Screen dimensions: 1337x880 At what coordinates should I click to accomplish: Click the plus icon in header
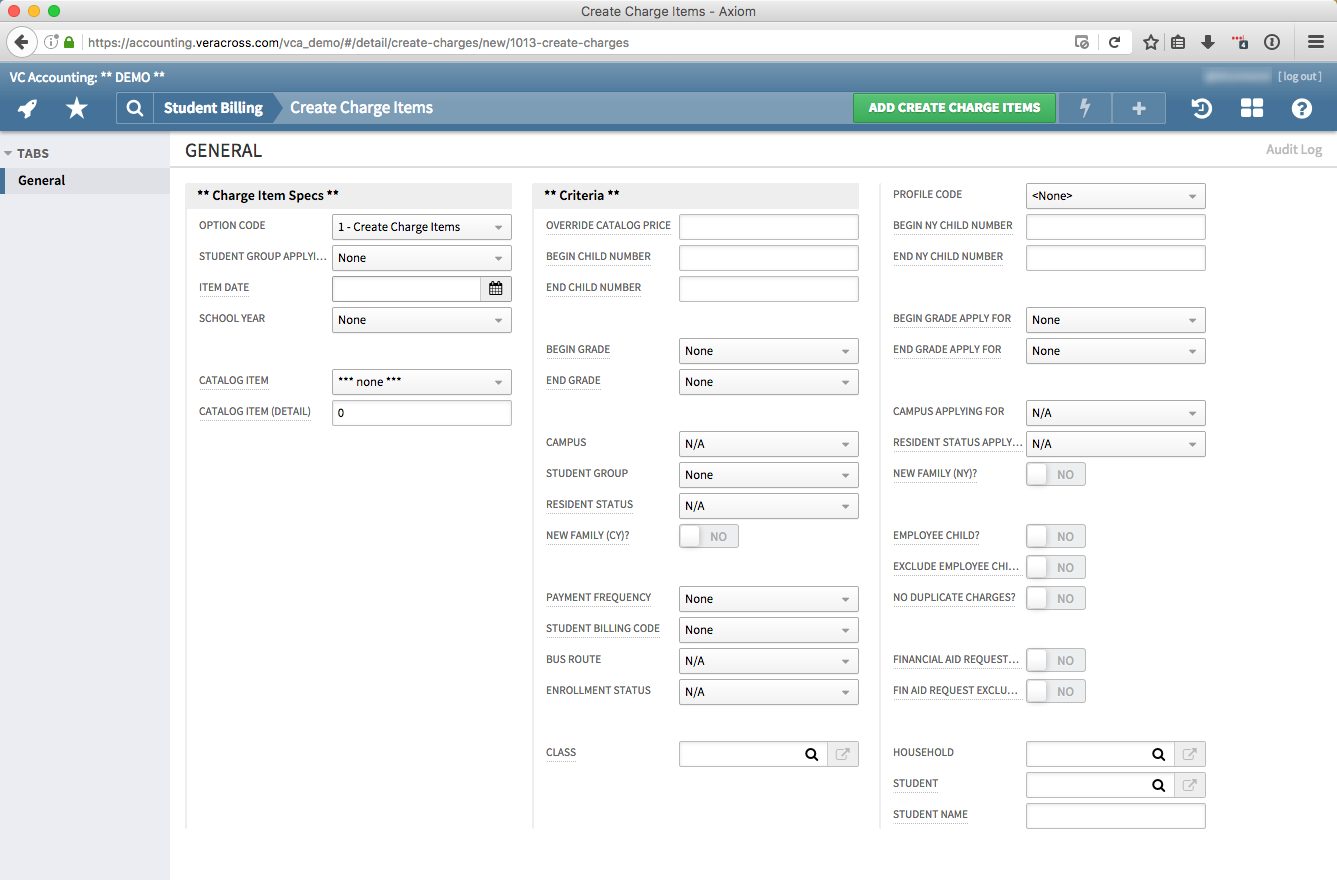pyautogui.click(x=1138, y=108)
